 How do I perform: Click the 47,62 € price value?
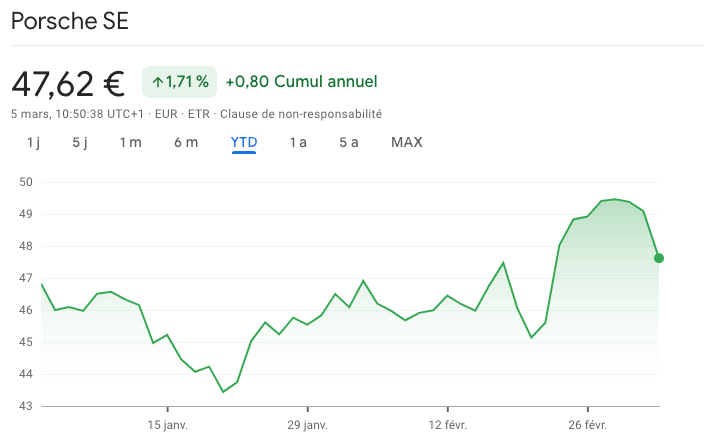(68, 82)
